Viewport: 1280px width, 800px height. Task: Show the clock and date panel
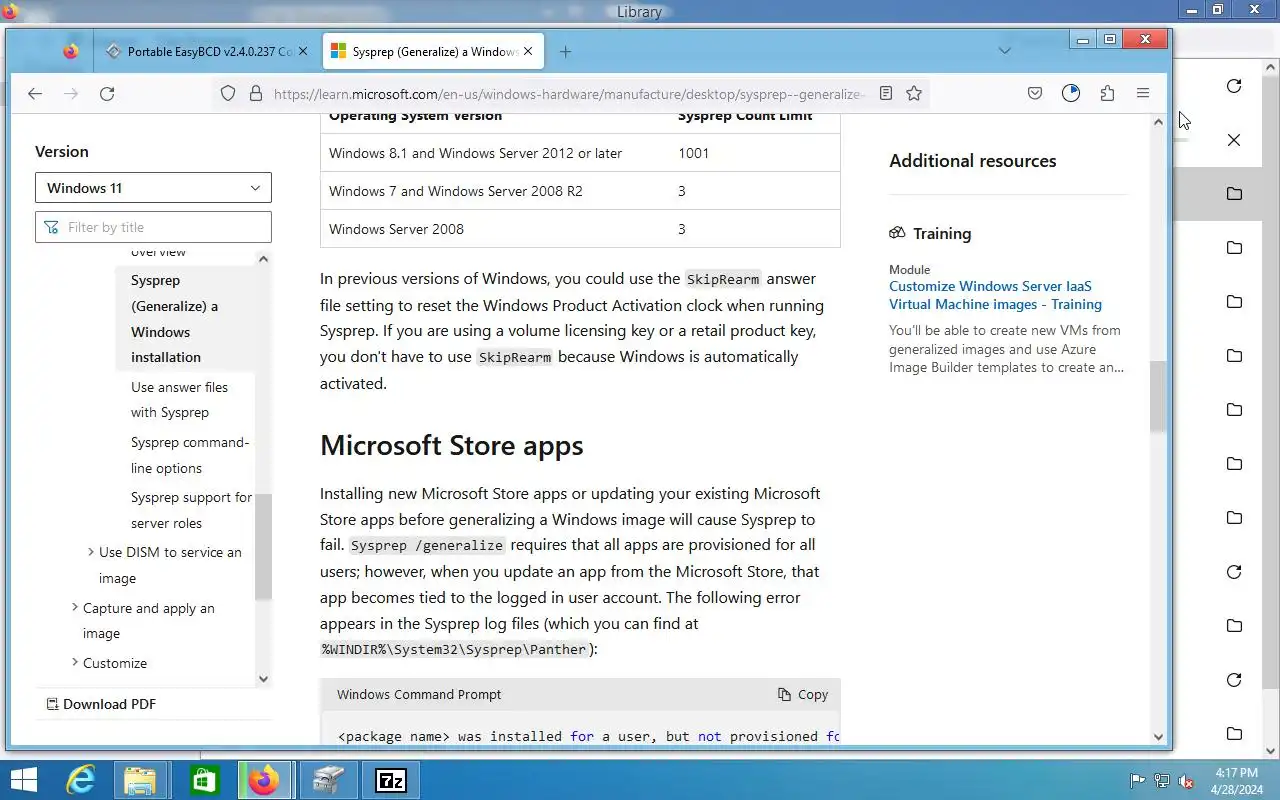pyautogui.click(x=1237, y=781)
